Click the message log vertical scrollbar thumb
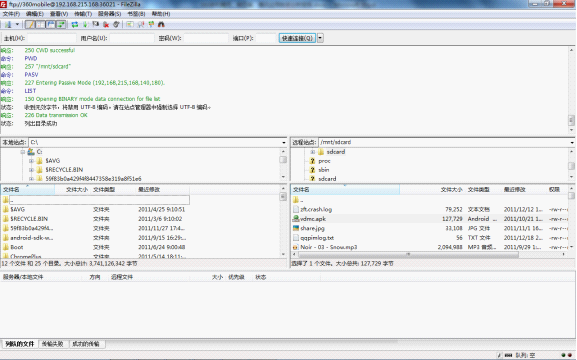This screenshot has width=577, height=360. tap(571, 120)
